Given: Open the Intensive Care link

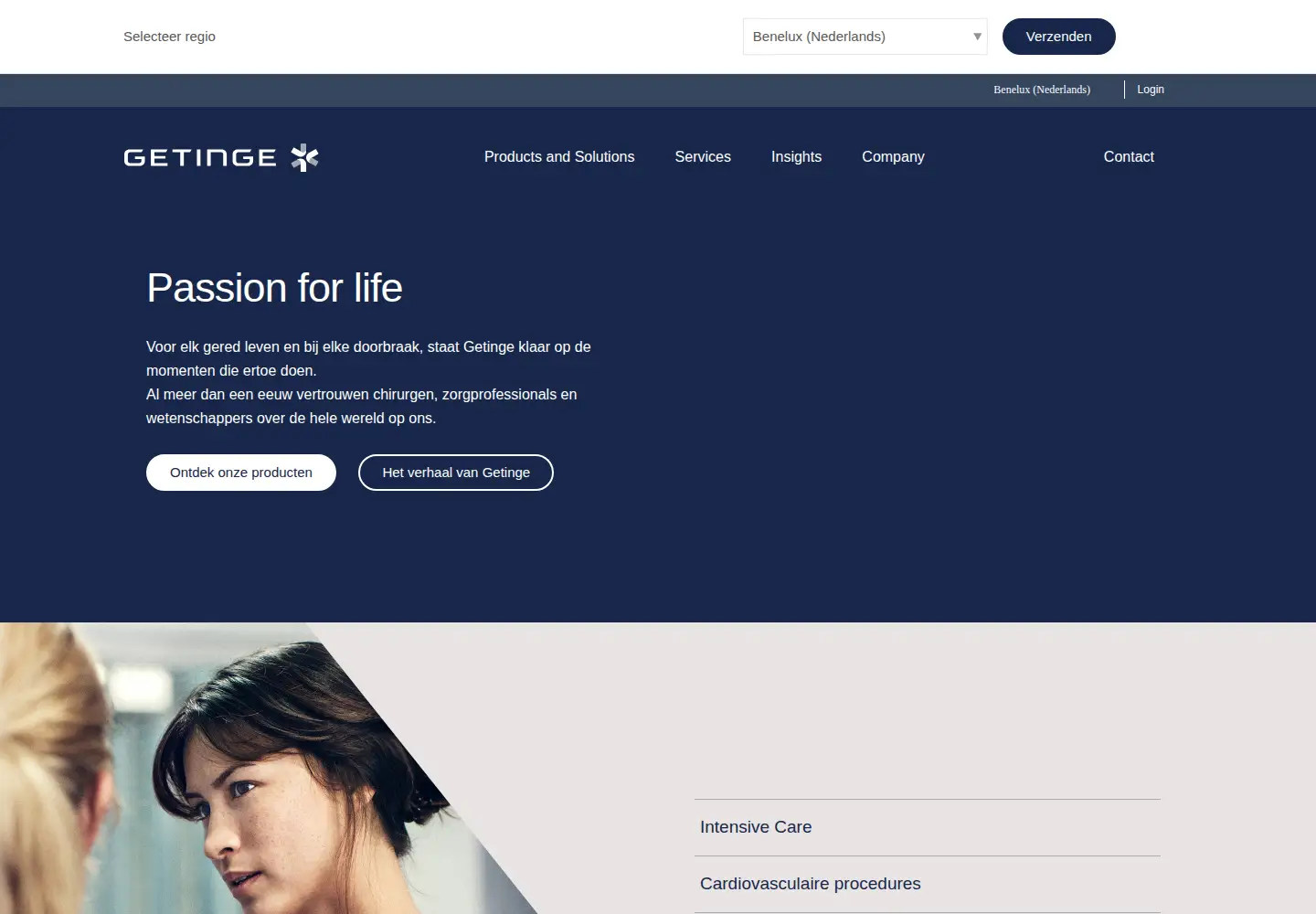Looking at the screenshot, I should pos(928,827).
